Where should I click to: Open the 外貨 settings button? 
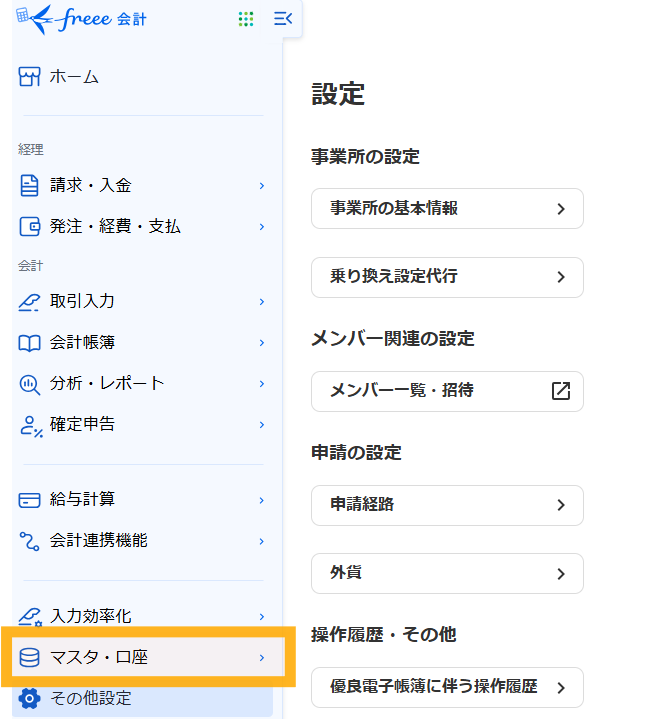(447, 574)
